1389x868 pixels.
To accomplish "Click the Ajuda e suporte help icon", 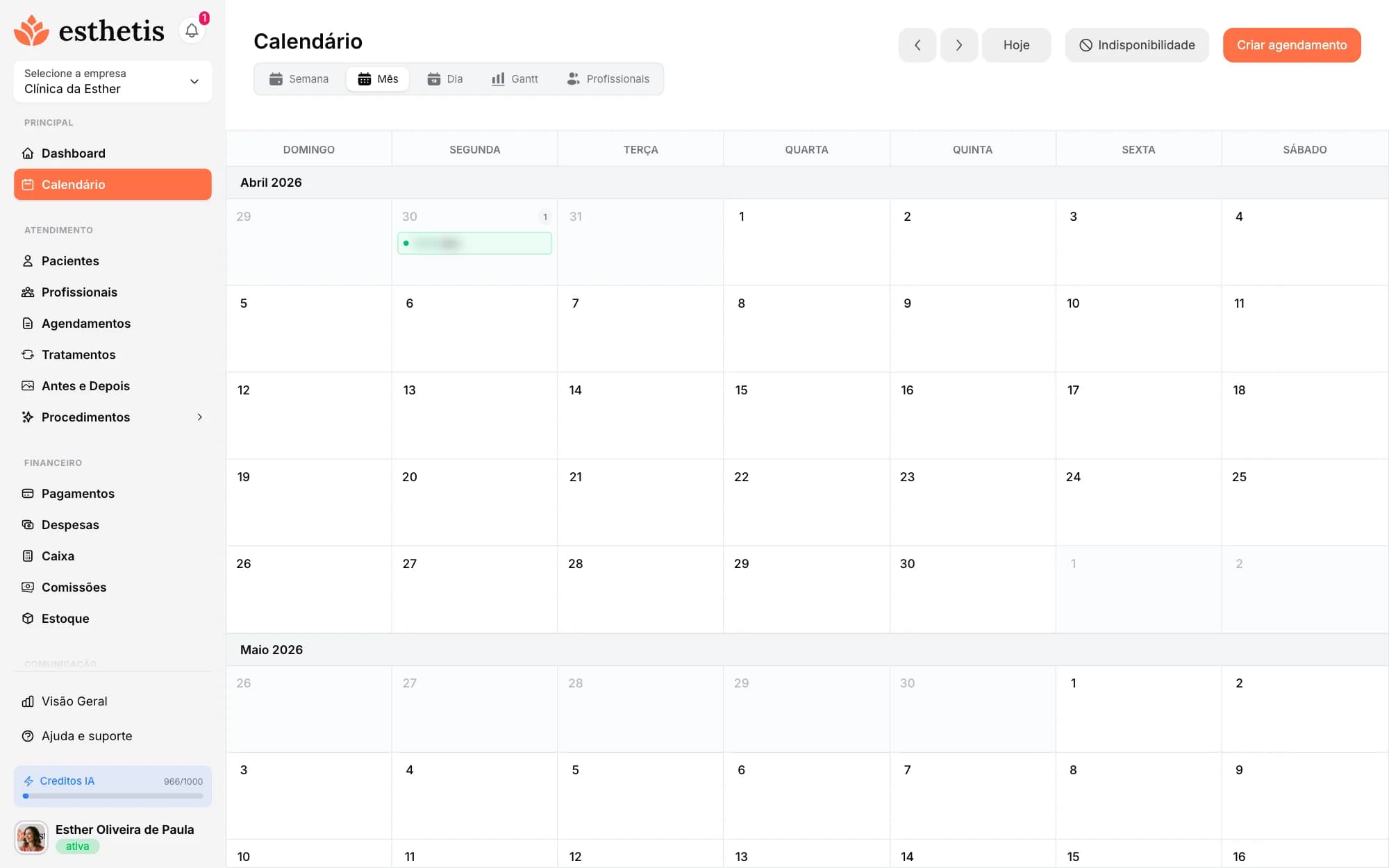I will click(28, 736).
